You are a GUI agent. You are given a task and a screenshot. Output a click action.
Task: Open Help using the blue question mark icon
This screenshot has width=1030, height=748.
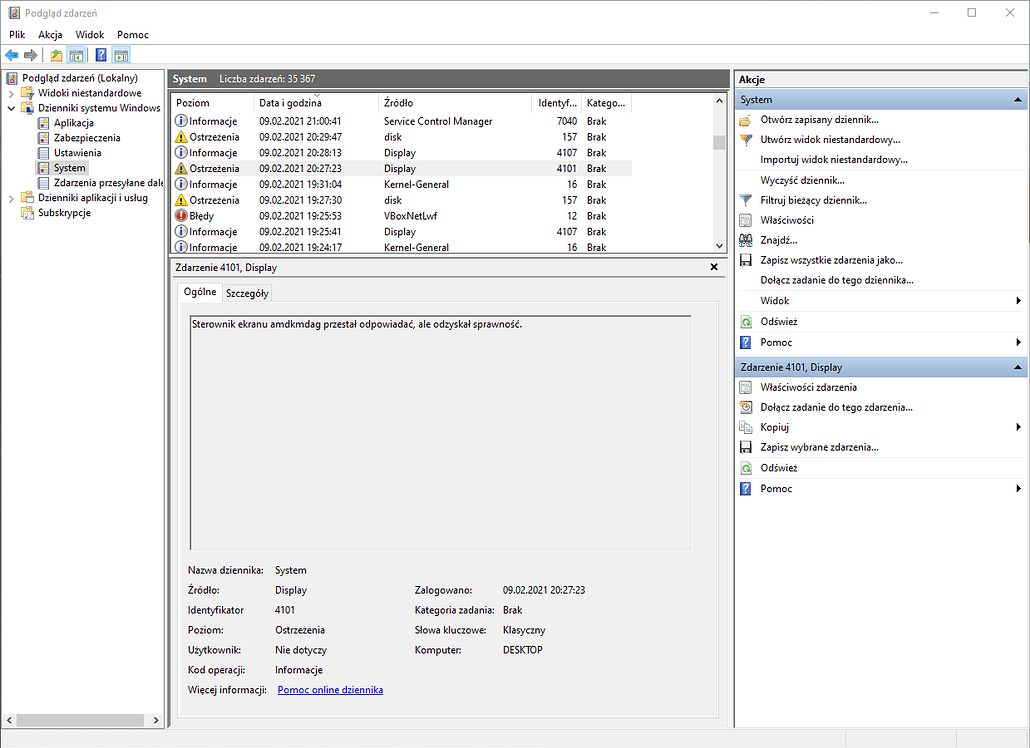pos(99,55)
